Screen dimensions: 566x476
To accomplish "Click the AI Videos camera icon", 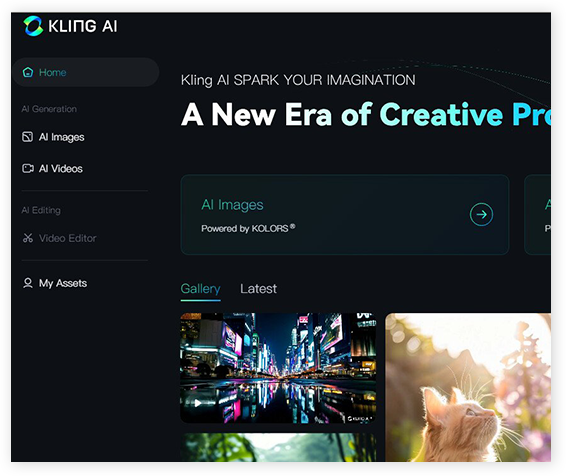I will click(x=28, y=169).
